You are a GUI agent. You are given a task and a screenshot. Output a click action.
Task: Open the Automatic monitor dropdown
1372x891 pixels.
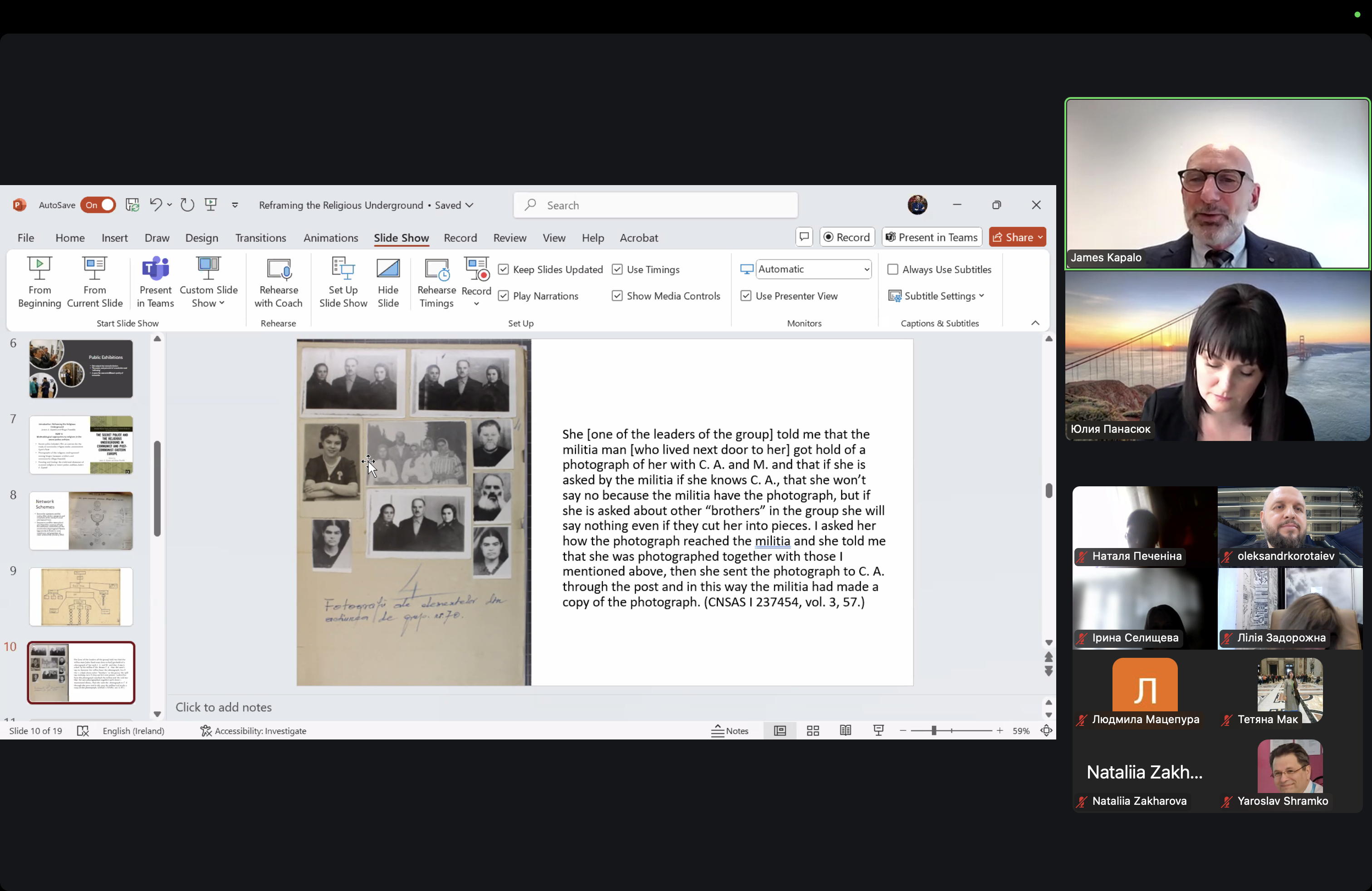867,269
